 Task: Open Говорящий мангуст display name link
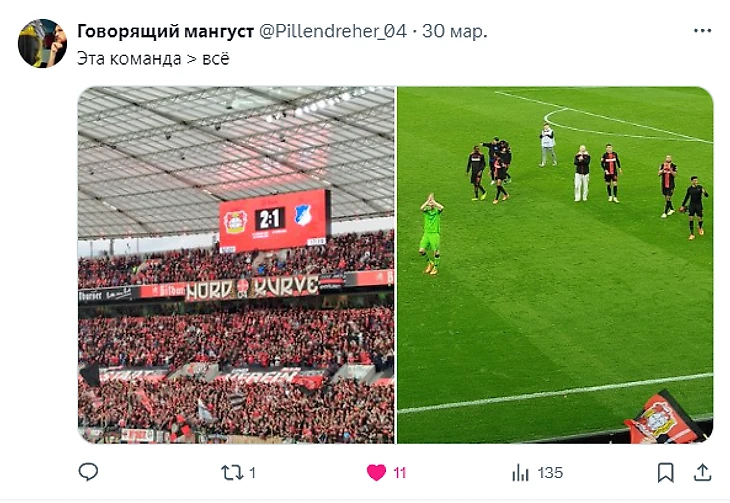pos(165,31)
